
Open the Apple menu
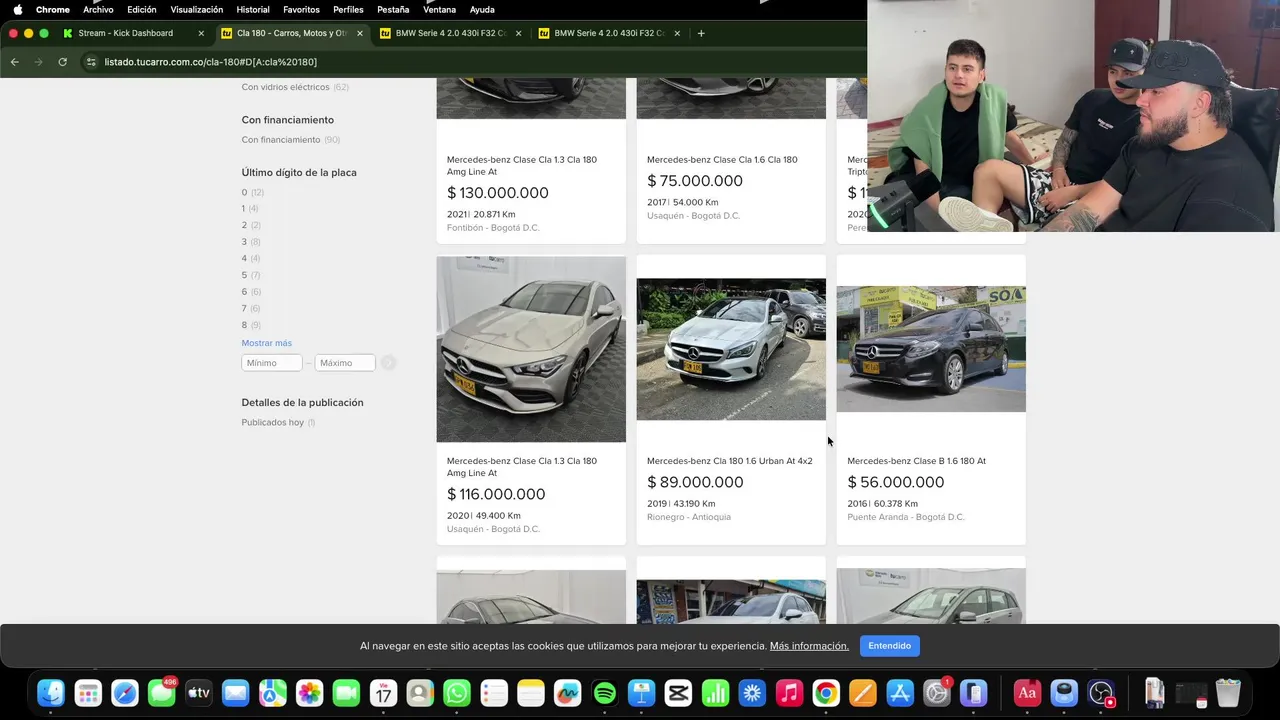[x=17, y=9]
